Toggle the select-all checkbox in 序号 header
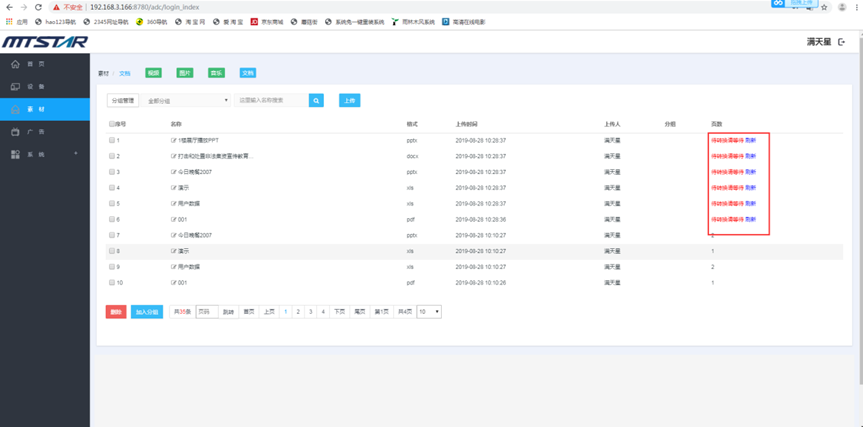Image resolution: width=863 pixels, height=427 pixels. (111, 123)
